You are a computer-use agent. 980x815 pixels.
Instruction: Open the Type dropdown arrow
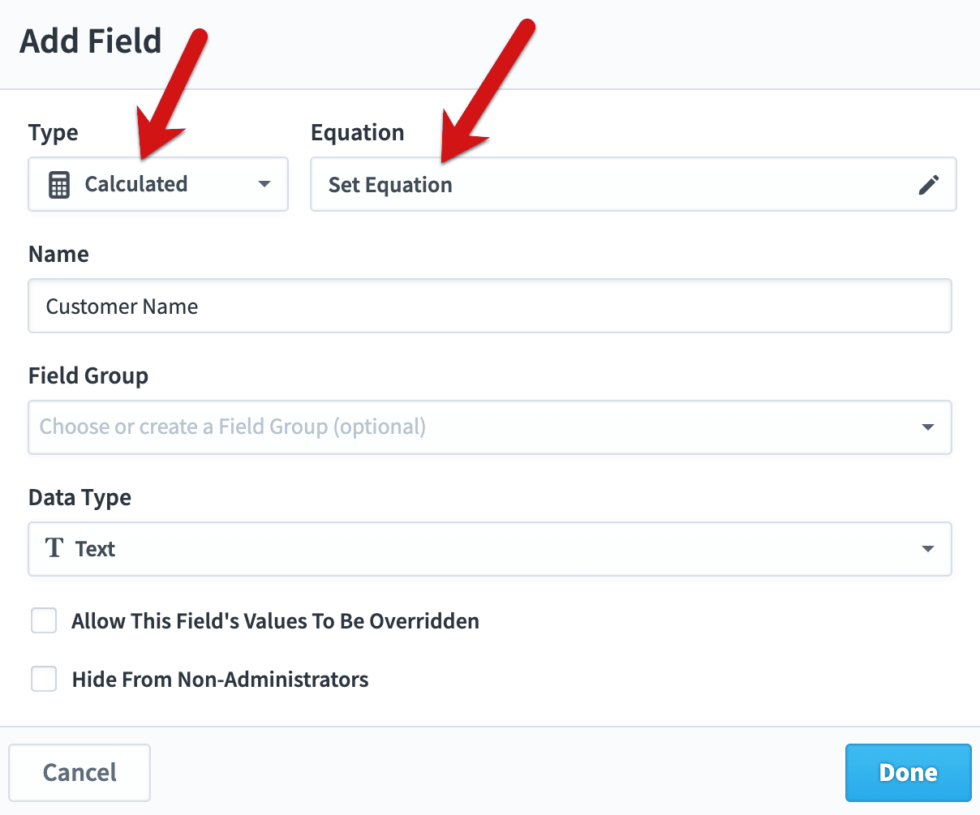[x=264, y=184]
